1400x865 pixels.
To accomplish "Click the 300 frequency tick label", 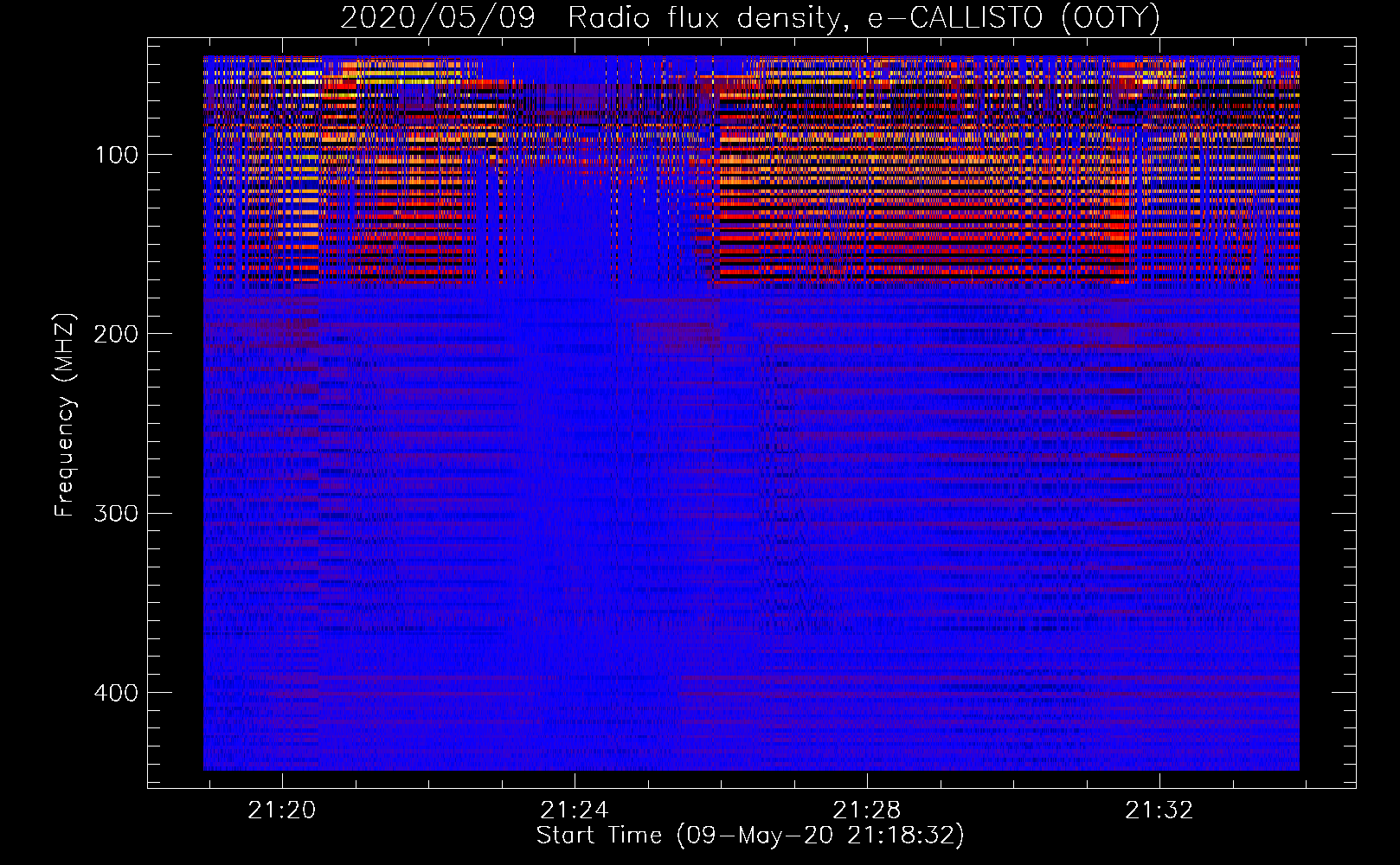I will 115,513.
